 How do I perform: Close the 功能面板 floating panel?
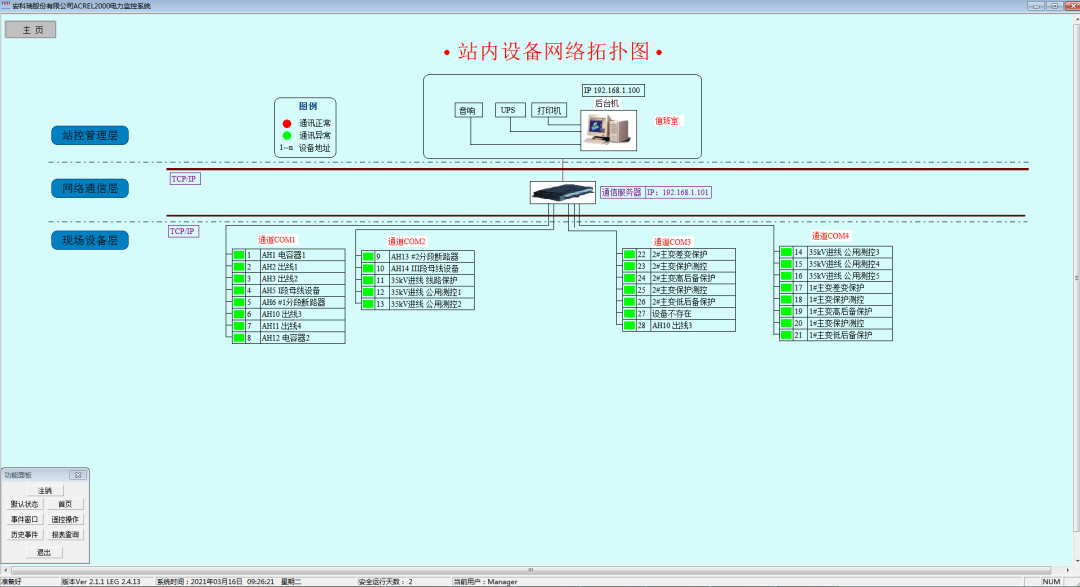click(78, 475)
